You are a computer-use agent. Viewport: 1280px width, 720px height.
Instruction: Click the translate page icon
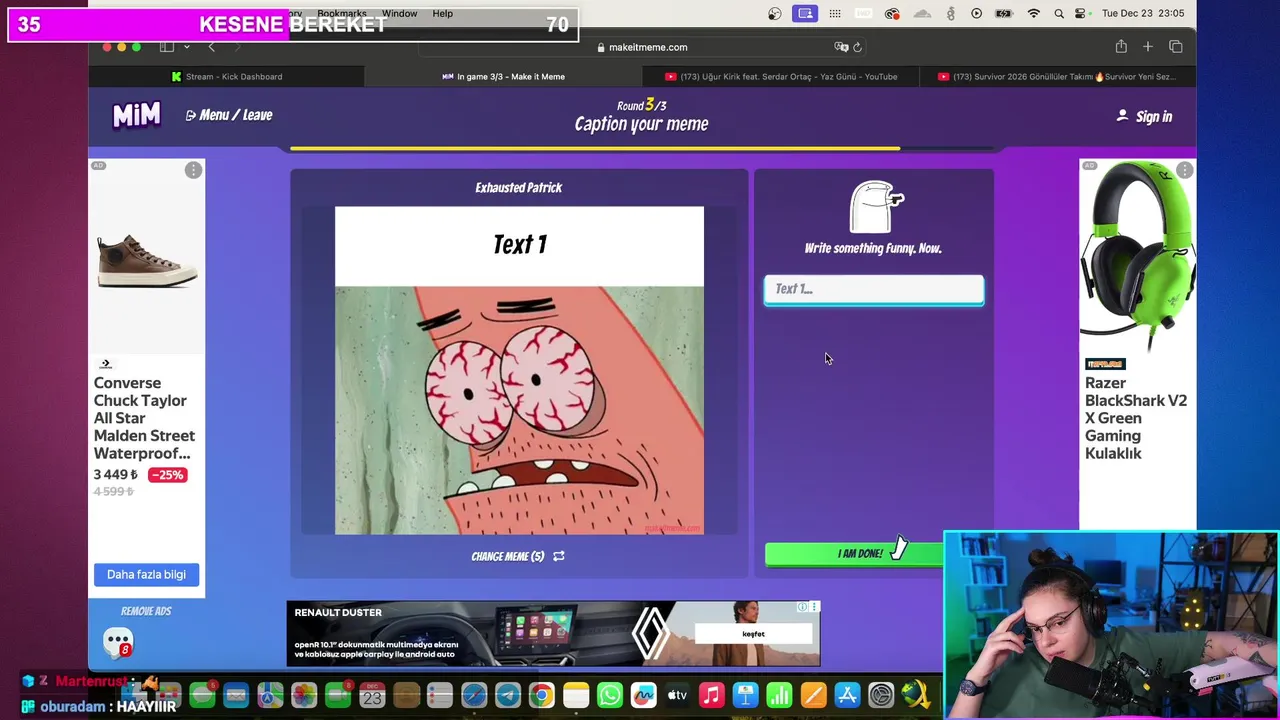pos(841,47)
